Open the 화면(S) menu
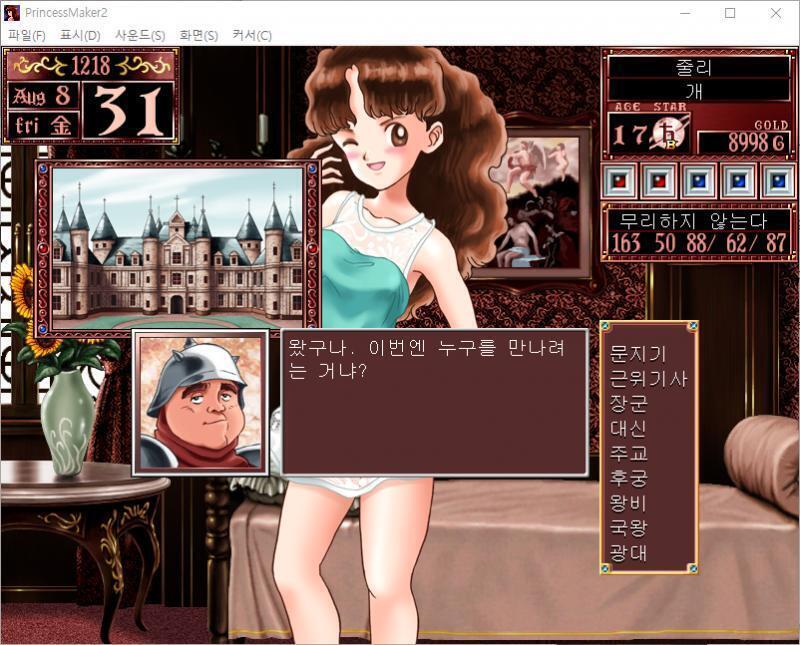The height and width of the screenshot is (645, 800). pos(198,35)
